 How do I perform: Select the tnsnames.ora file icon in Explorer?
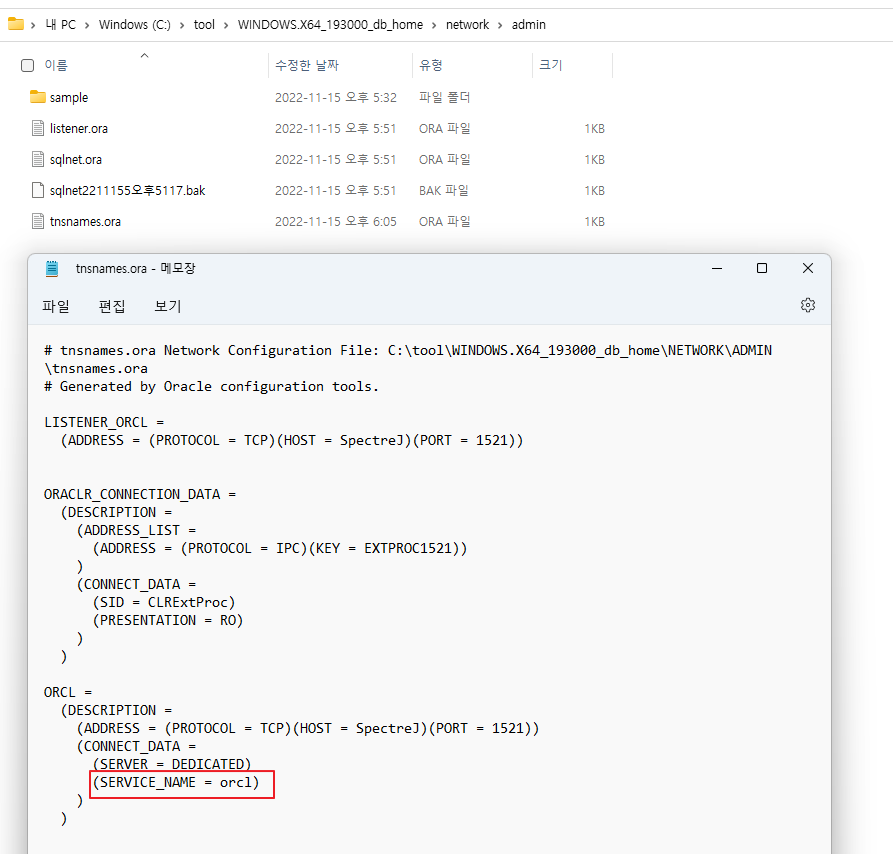coord(38,221)
